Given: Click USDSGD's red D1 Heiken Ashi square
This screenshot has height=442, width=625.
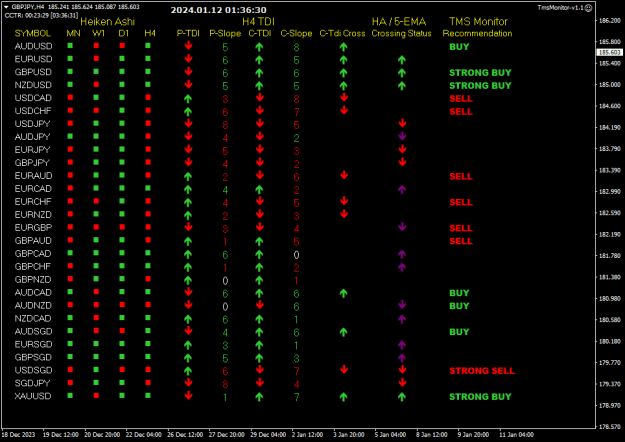Looking at the screenshot, I should [122, 370].
